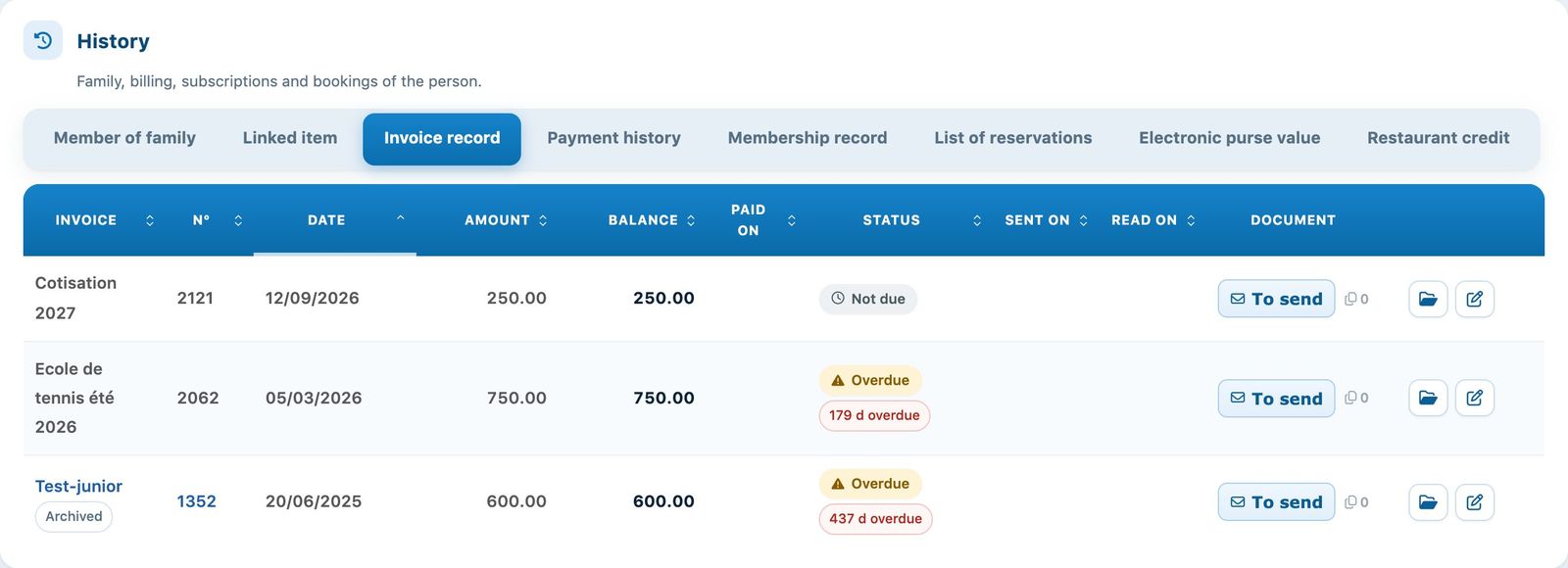
Task: Click invoice number 2062
Action: (198, 398)
